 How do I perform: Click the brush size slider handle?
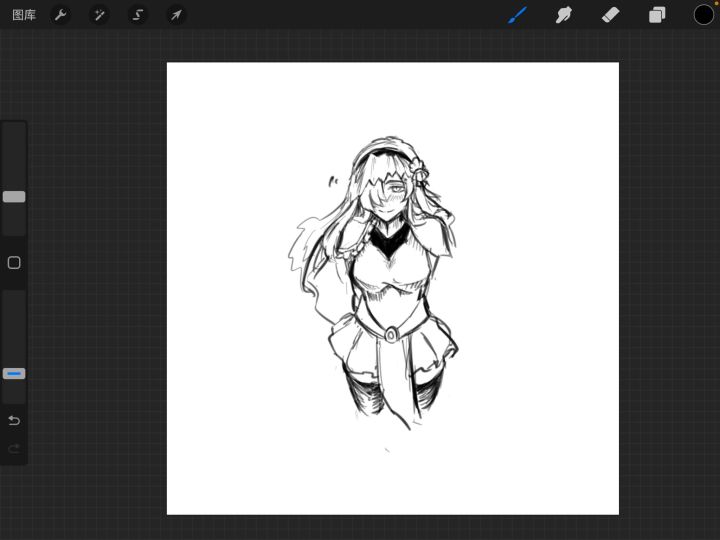[x=14, y=197]
